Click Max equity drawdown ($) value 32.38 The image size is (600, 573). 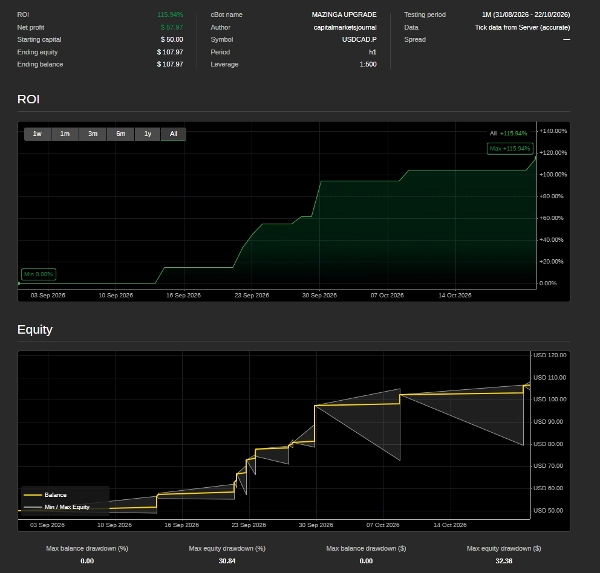click(504, 561)
